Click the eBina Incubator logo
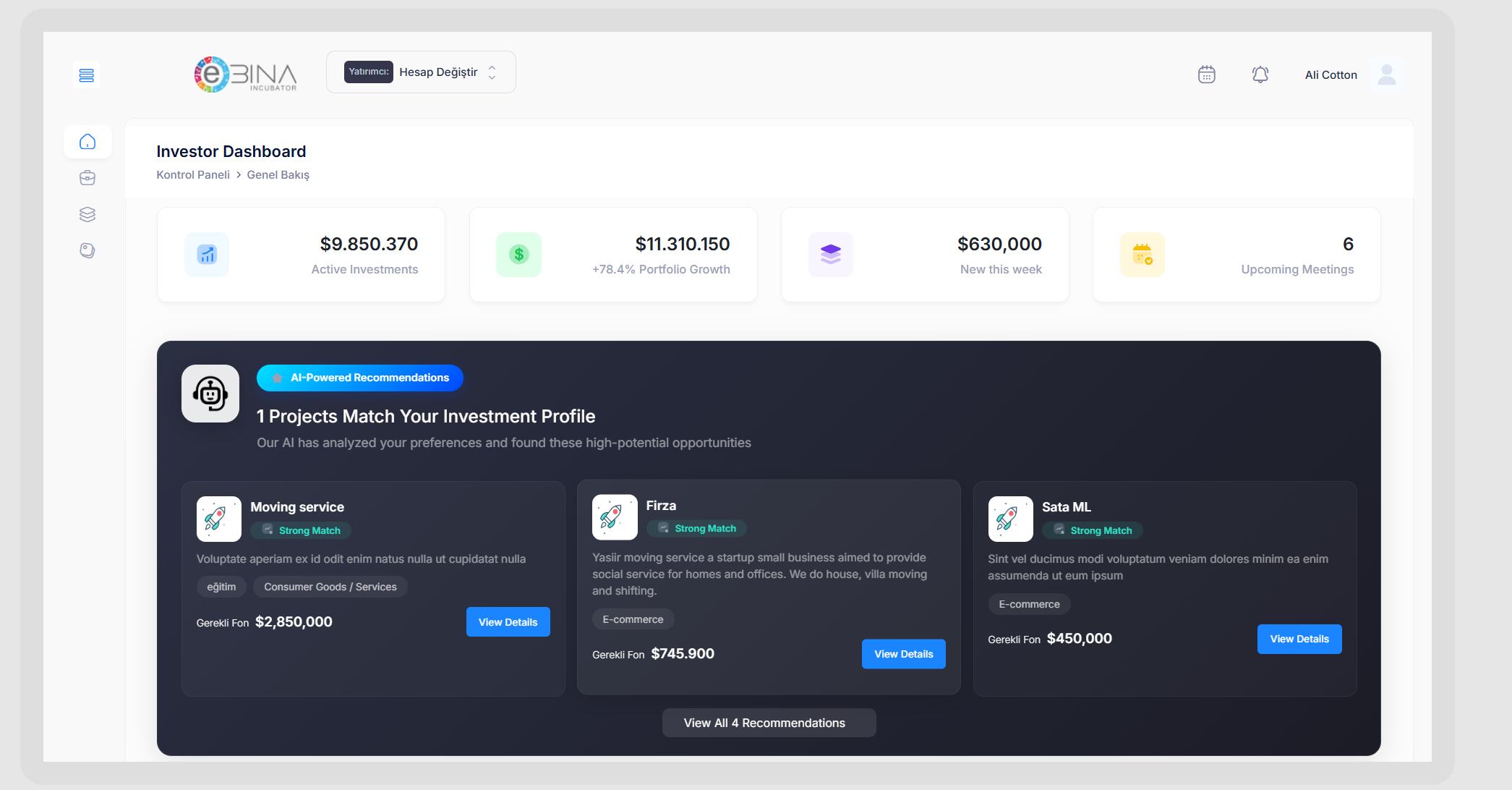Viewport: 1512px width, 790px height. (x=245, y=74)
